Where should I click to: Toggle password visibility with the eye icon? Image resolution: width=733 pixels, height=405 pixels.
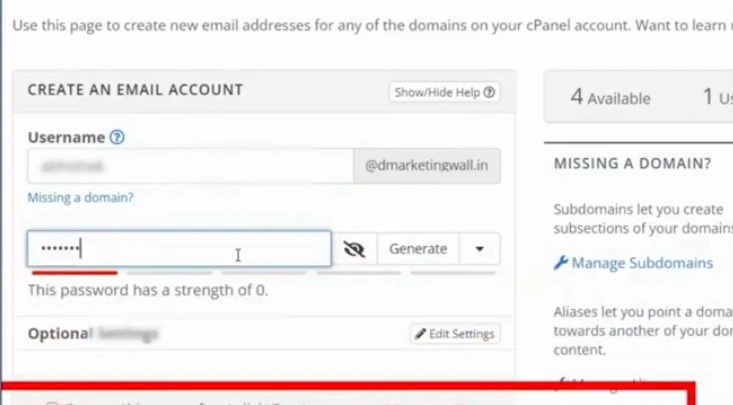[x=354, y=249]
